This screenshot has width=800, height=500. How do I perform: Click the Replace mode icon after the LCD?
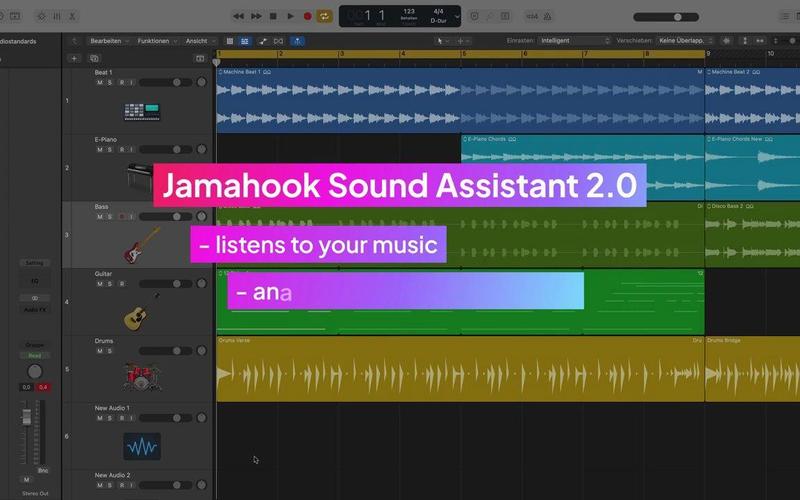pos(474,16)
